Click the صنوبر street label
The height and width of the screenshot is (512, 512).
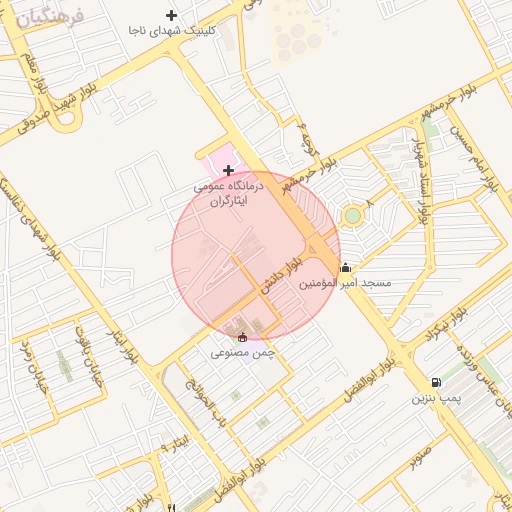[421, 458]
